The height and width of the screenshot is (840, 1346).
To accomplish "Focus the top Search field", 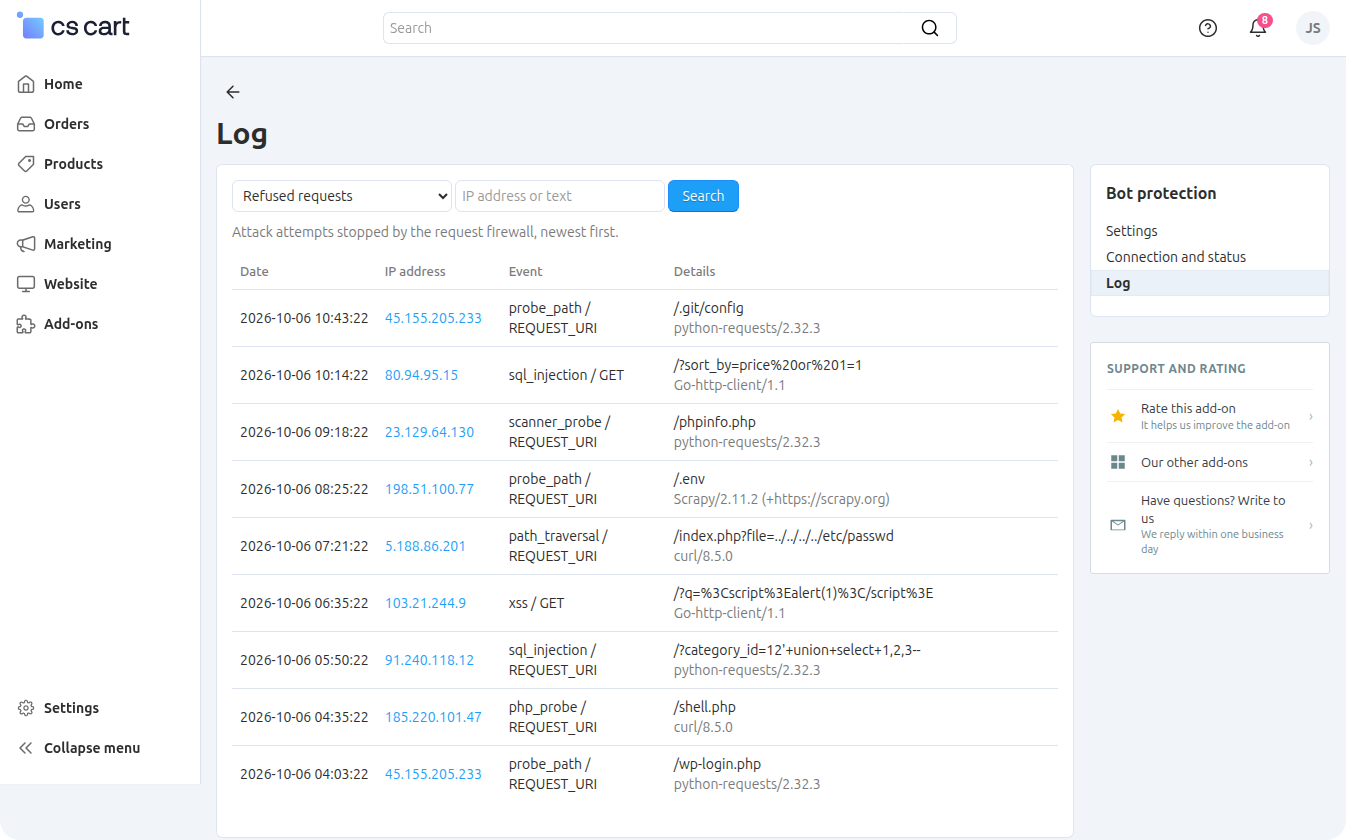I will tap(670, 28).
